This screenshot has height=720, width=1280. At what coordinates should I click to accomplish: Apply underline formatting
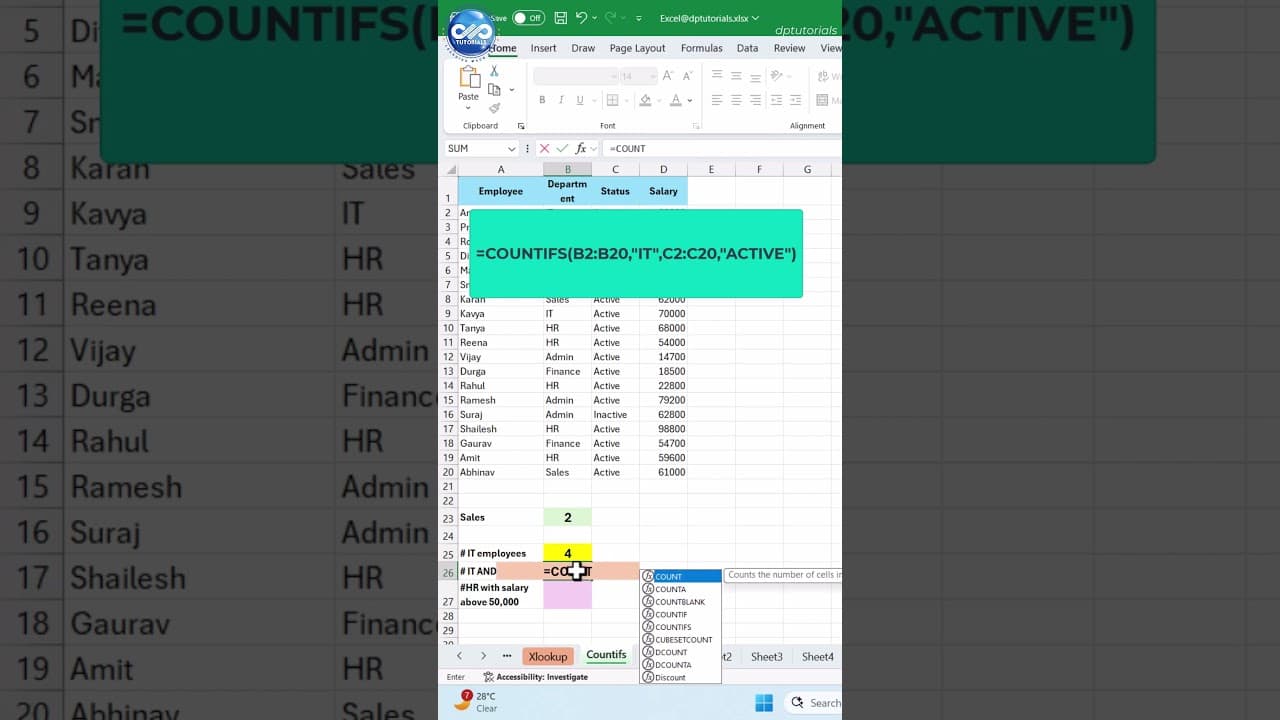pyautogui.click(x=580, y=100)
